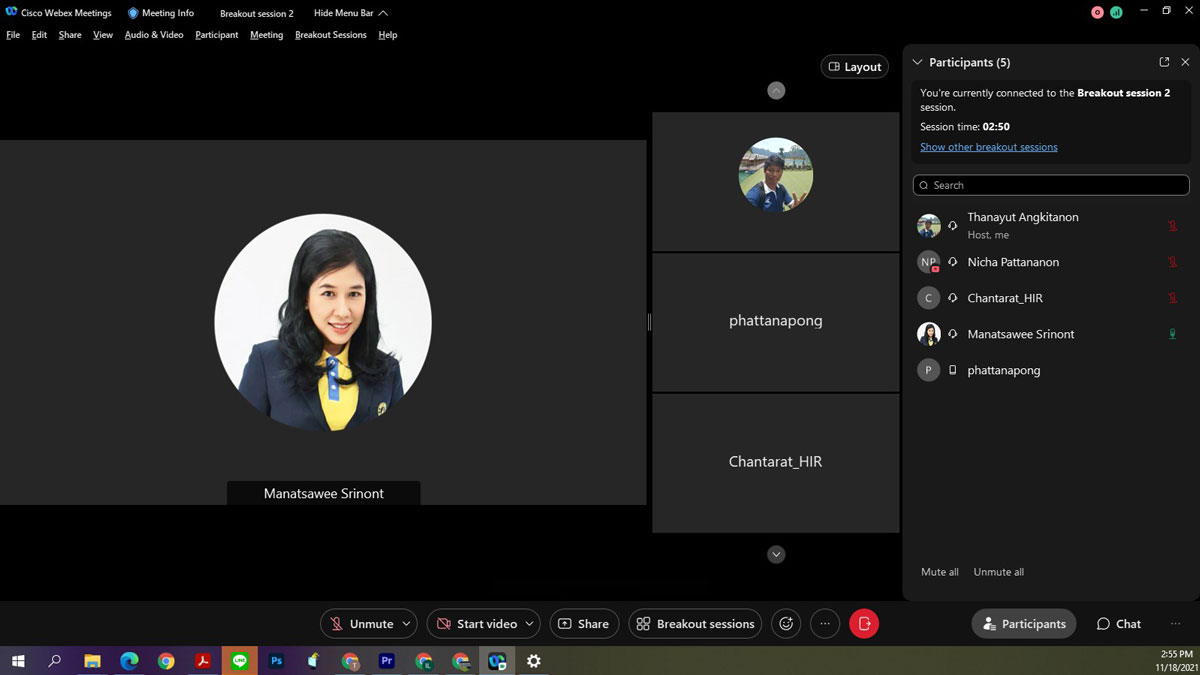Screen dimensions: 1200x675
Task: Open the reactions emoji button
Action: point(786,624)
